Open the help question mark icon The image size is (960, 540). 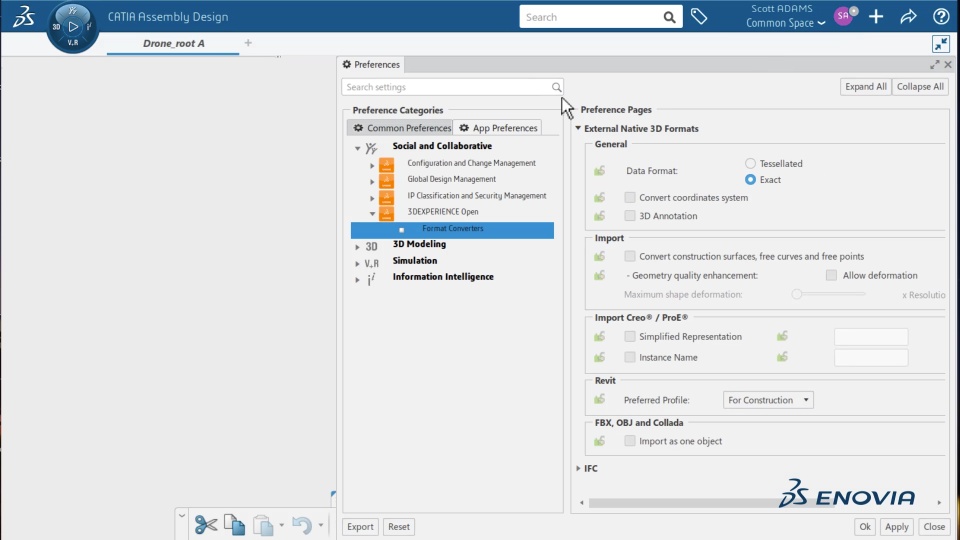coord(941,17)
